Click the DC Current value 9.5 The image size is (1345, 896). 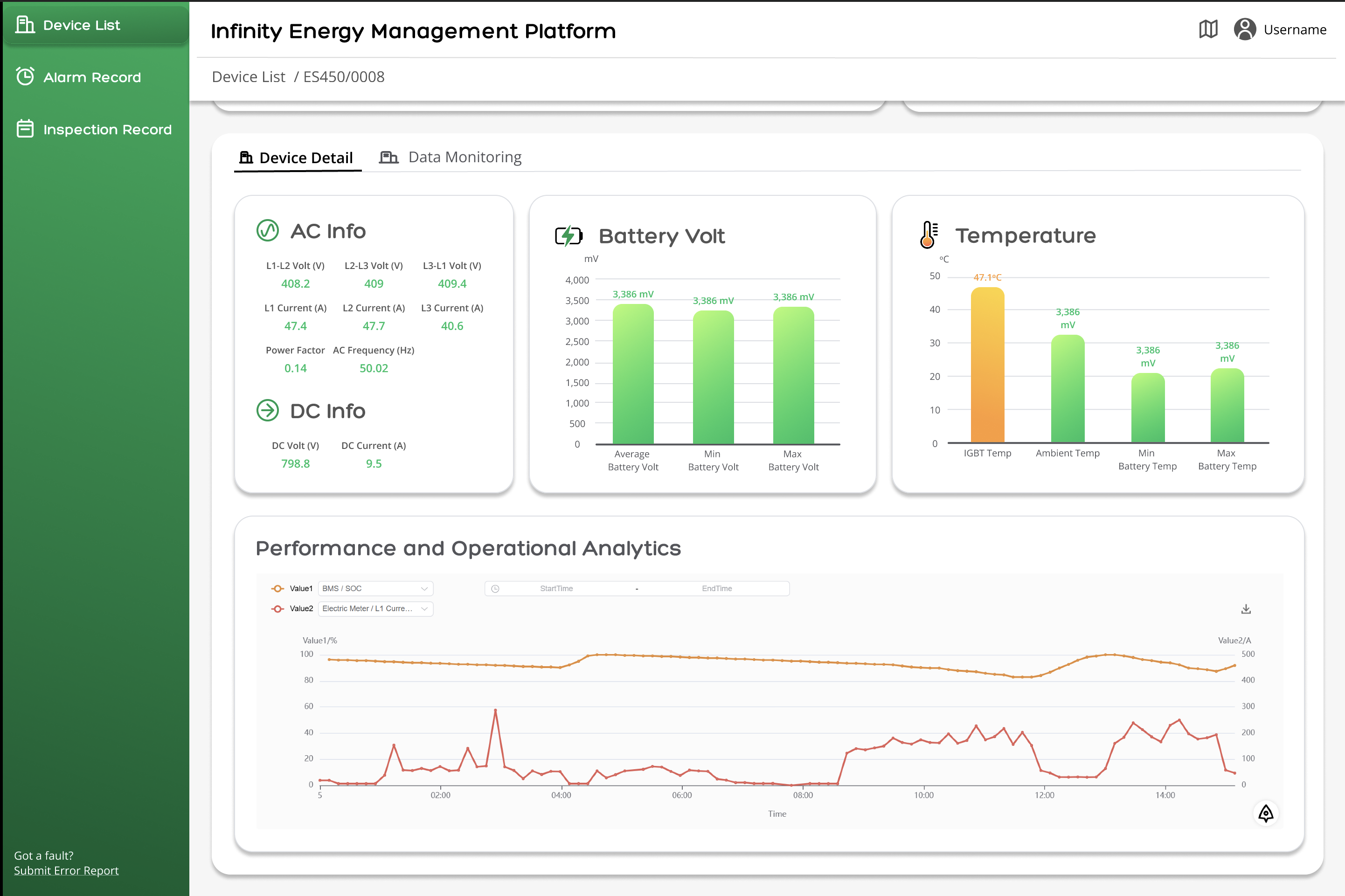[373, 463]
